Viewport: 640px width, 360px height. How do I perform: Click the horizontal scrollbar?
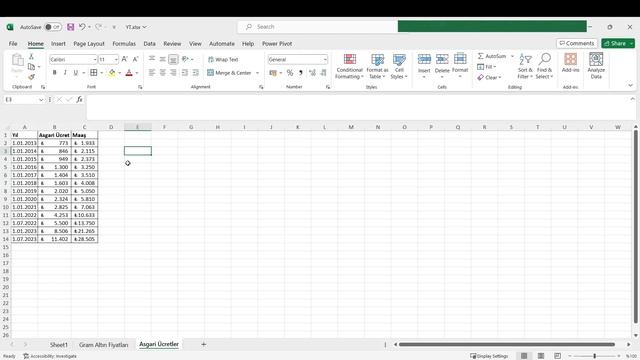coord(507,344)
